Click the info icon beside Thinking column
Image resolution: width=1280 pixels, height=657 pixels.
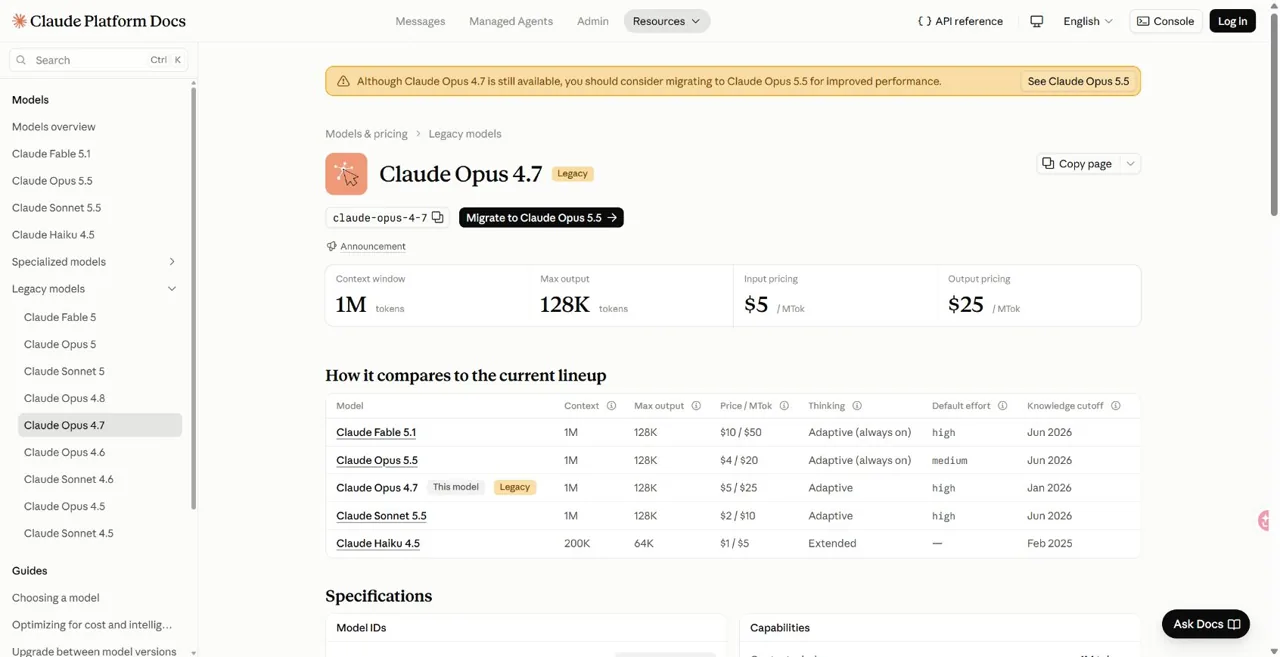[x=857, y=406]
